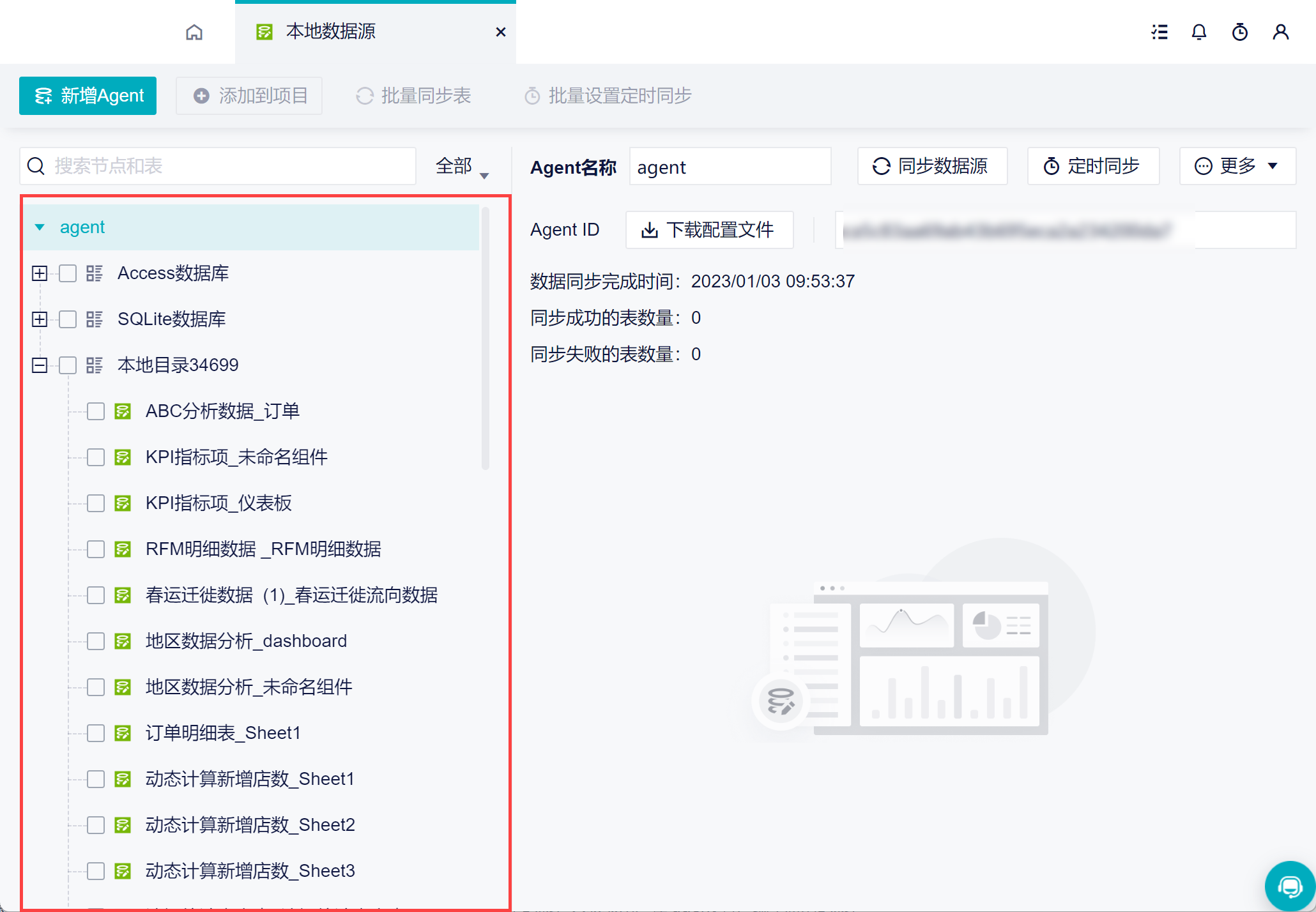Click the search magnifier icon

point(36,166)
